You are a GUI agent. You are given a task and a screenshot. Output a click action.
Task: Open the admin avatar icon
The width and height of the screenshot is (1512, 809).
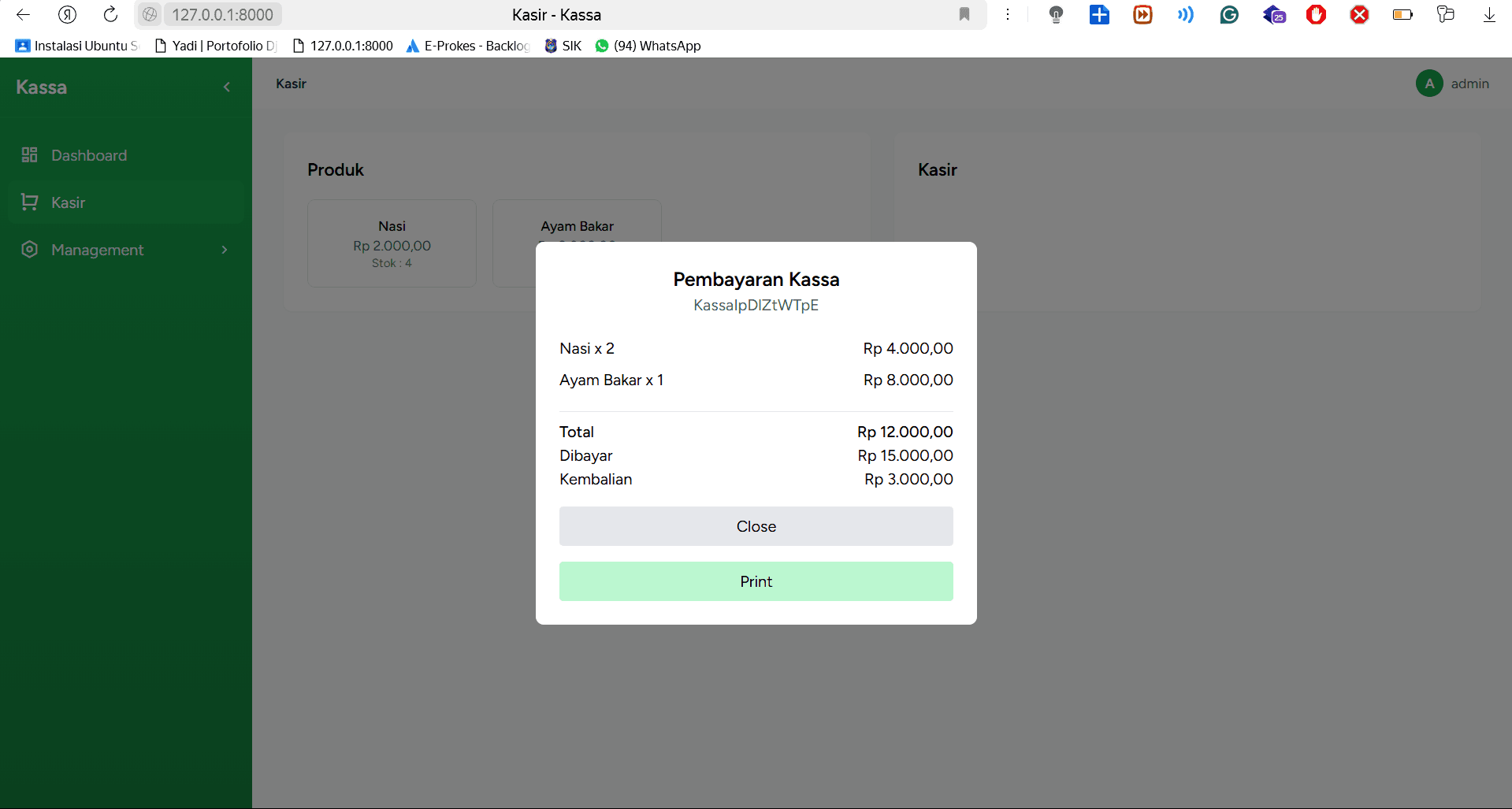click(x=1428, y=83)
